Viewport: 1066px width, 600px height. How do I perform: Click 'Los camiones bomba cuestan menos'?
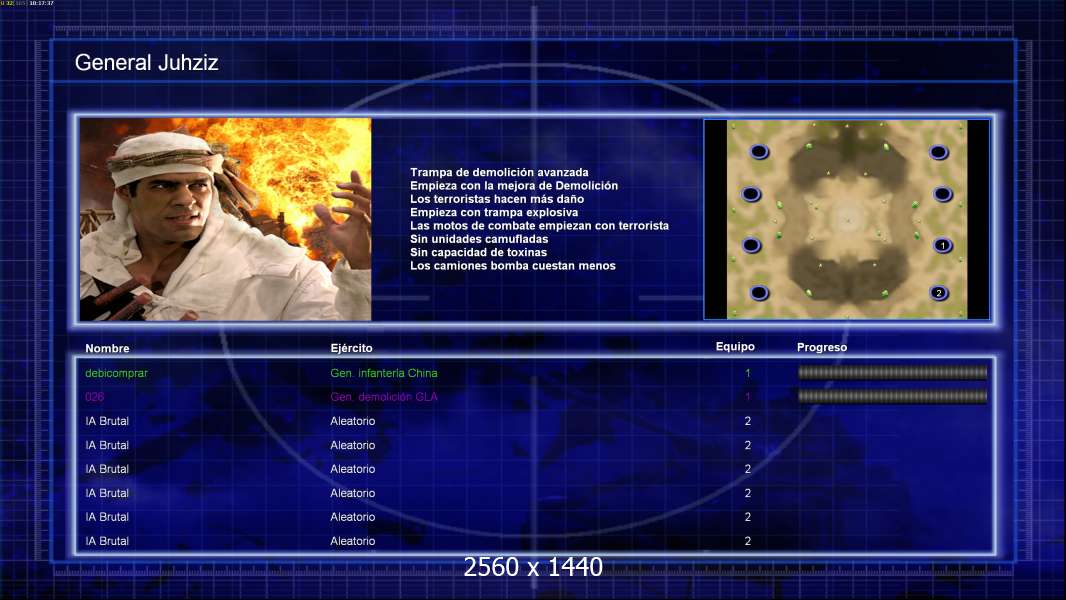[513, 266]
